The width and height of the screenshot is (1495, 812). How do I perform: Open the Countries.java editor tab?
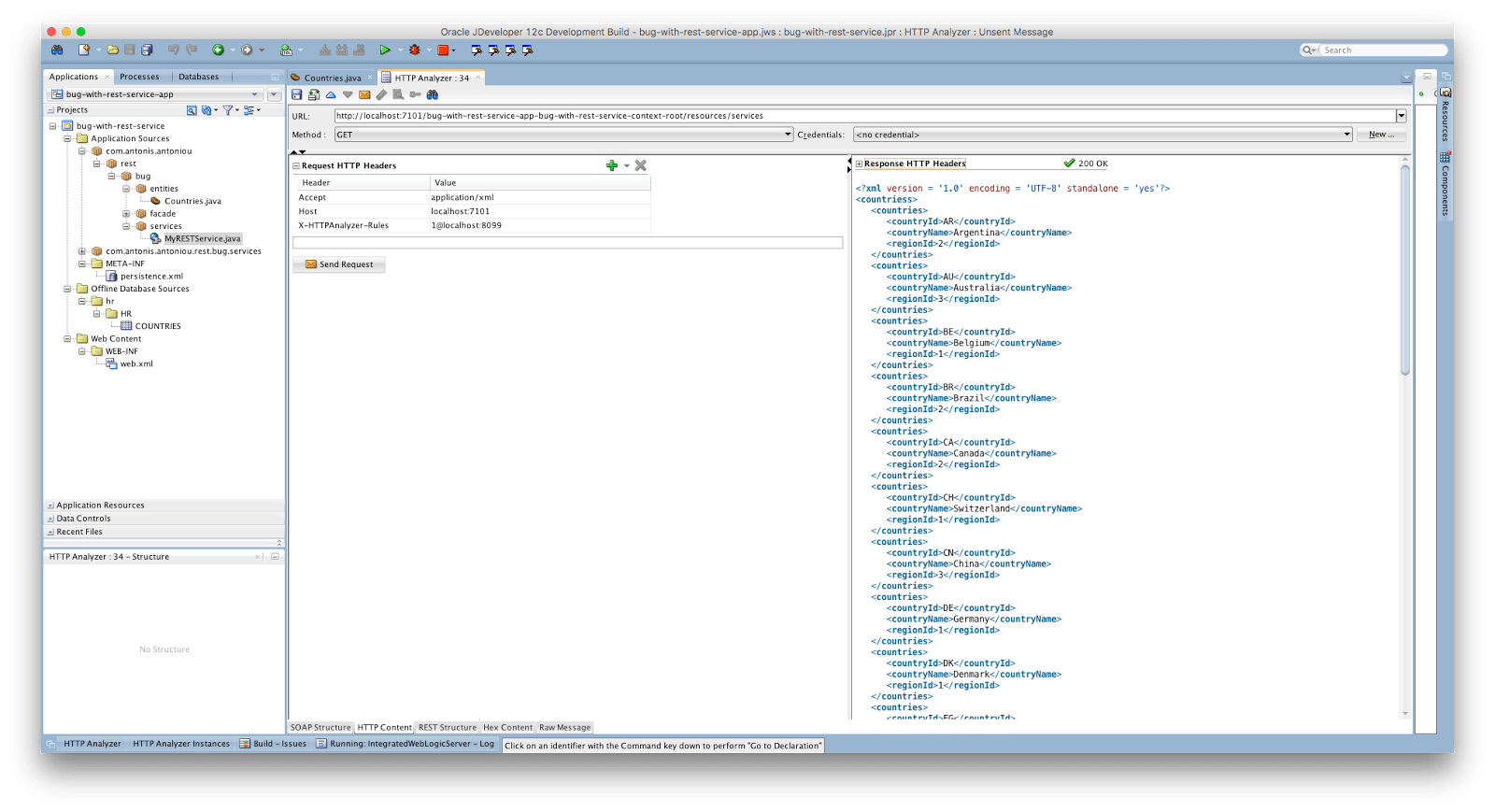pyautogui.click(x=332, y=78)
